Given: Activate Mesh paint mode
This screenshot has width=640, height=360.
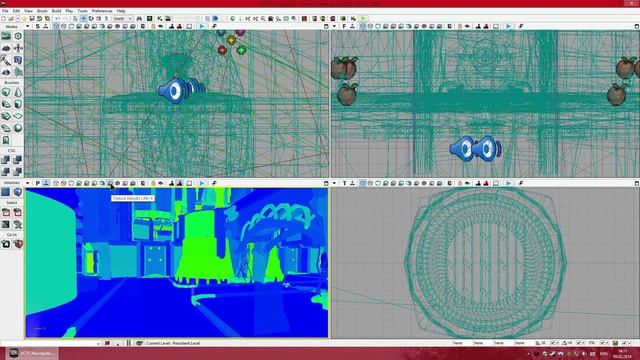Looking at the screenshot, I should click(x=6, y=60).
